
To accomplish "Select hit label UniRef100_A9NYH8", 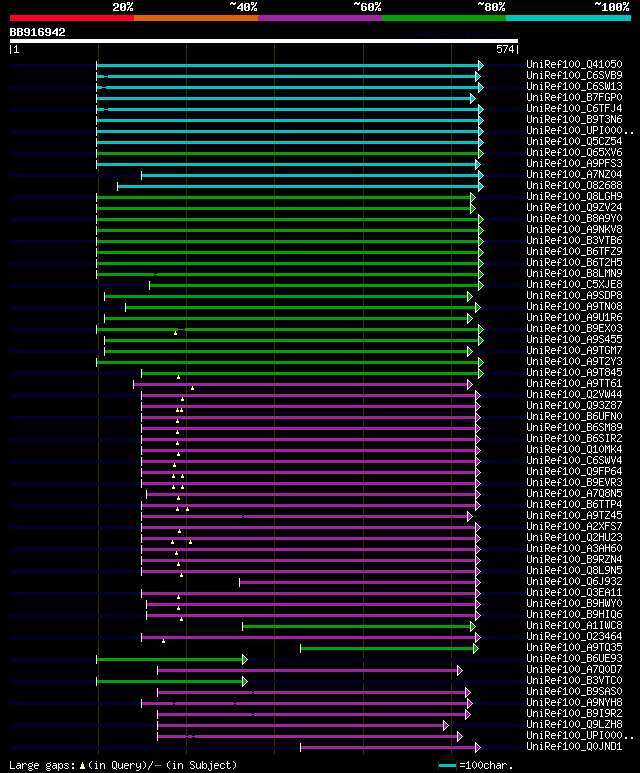I will (574, 703).
